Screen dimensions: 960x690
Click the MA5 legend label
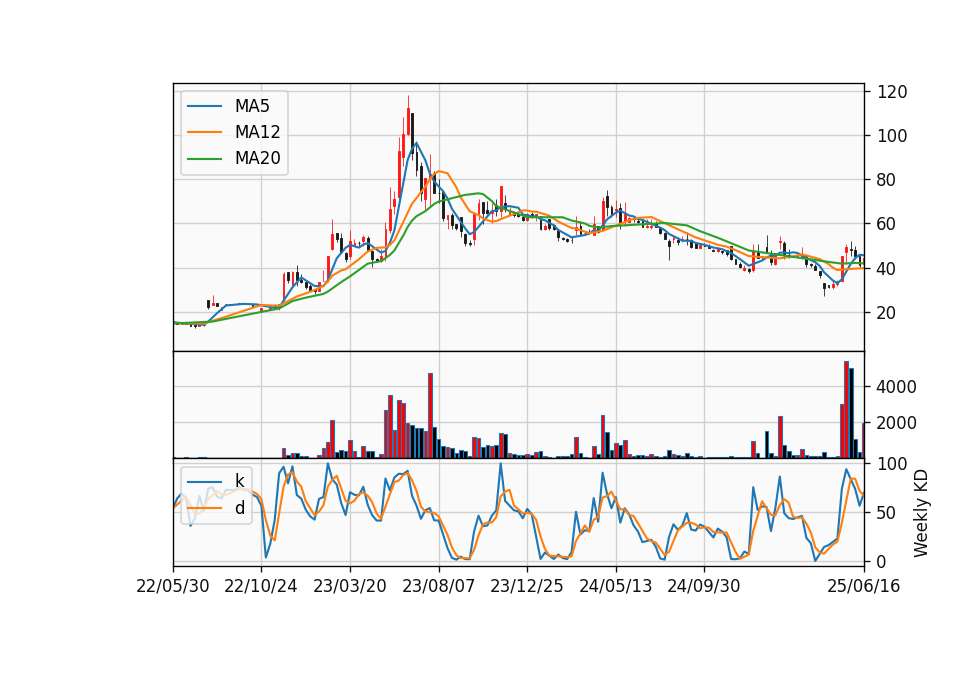[252, 106]
